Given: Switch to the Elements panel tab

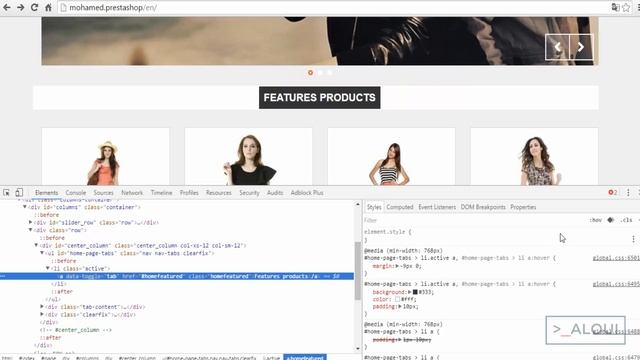Looking at the screenshot, I should point(47,193).
